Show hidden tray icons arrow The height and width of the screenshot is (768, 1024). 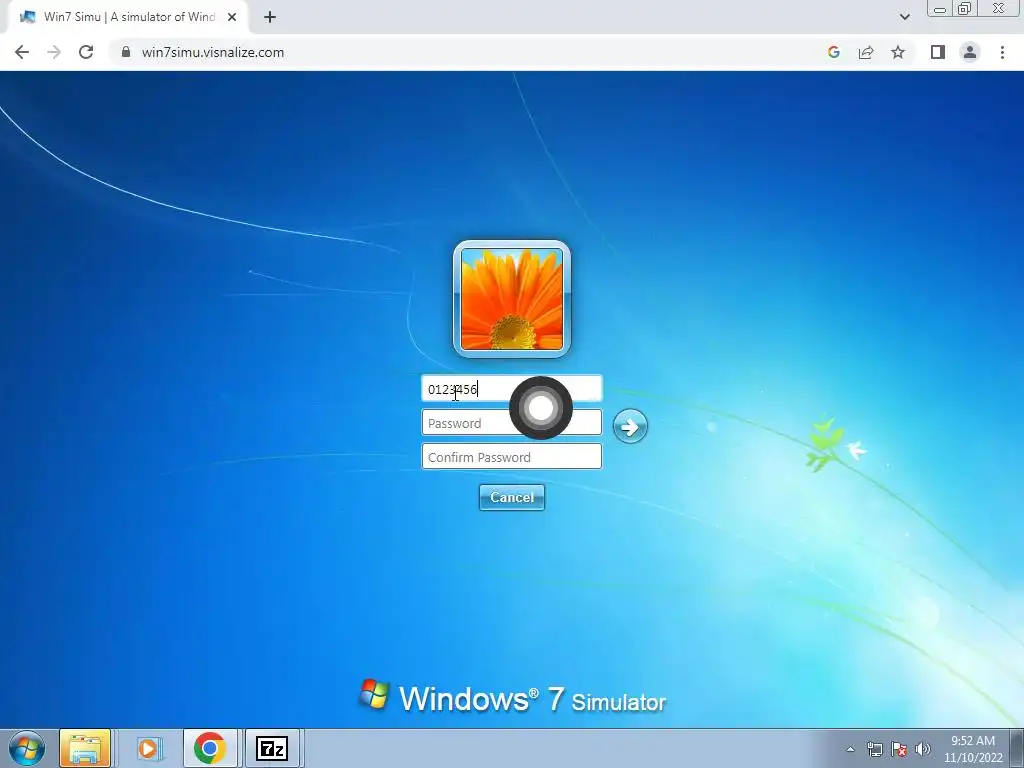coord(850,749)
